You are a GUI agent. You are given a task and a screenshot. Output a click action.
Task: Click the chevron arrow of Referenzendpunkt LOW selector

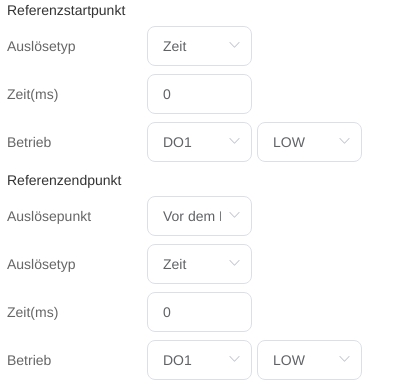tap(344, 359)
